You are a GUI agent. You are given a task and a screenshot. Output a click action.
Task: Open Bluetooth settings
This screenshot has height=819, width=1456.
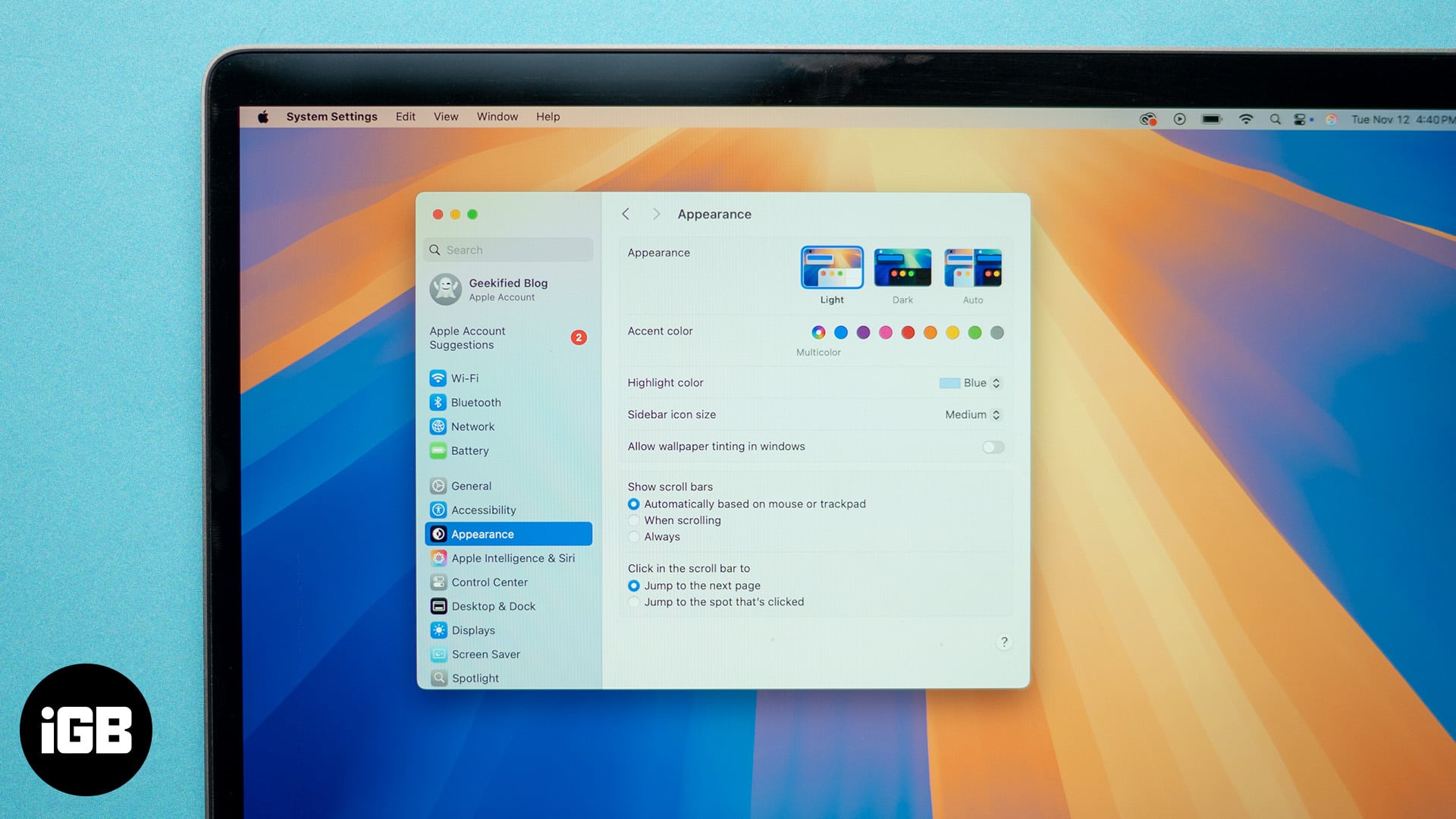[x=475, y=401]
